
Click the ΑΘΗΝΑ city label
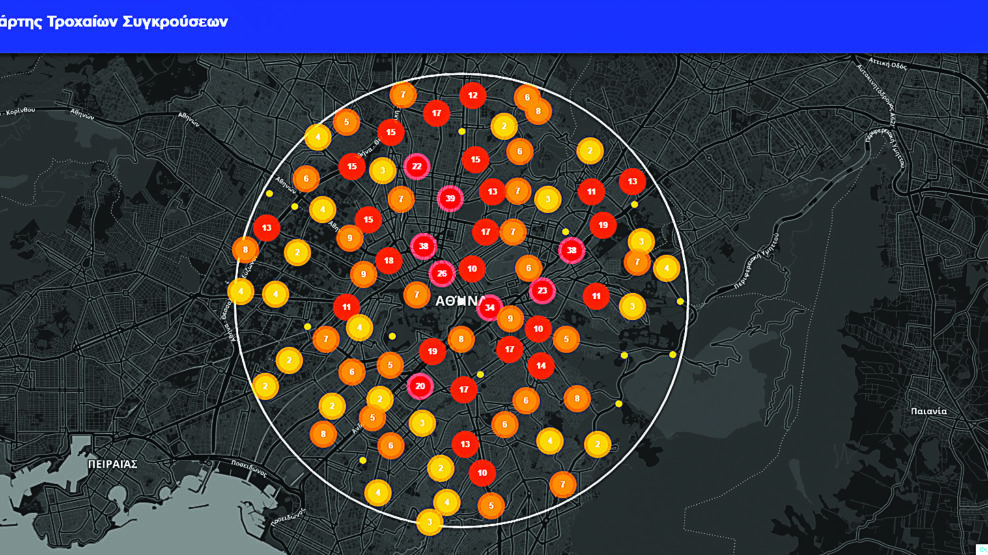pyautogui.click(x=462, y=300)
